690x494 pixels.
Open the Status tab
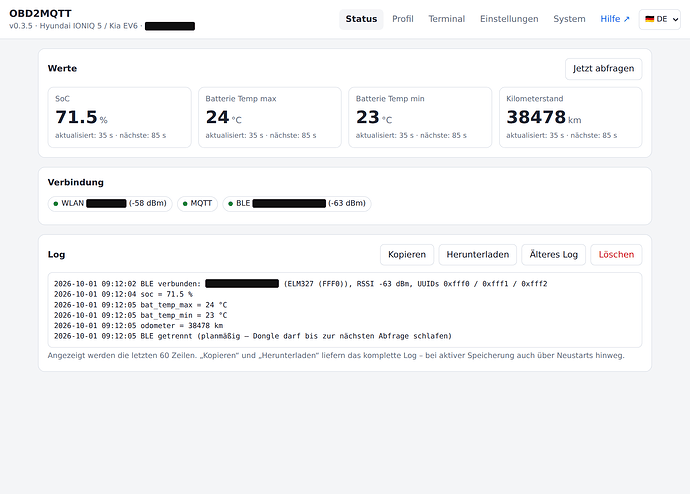click(361, 19)
